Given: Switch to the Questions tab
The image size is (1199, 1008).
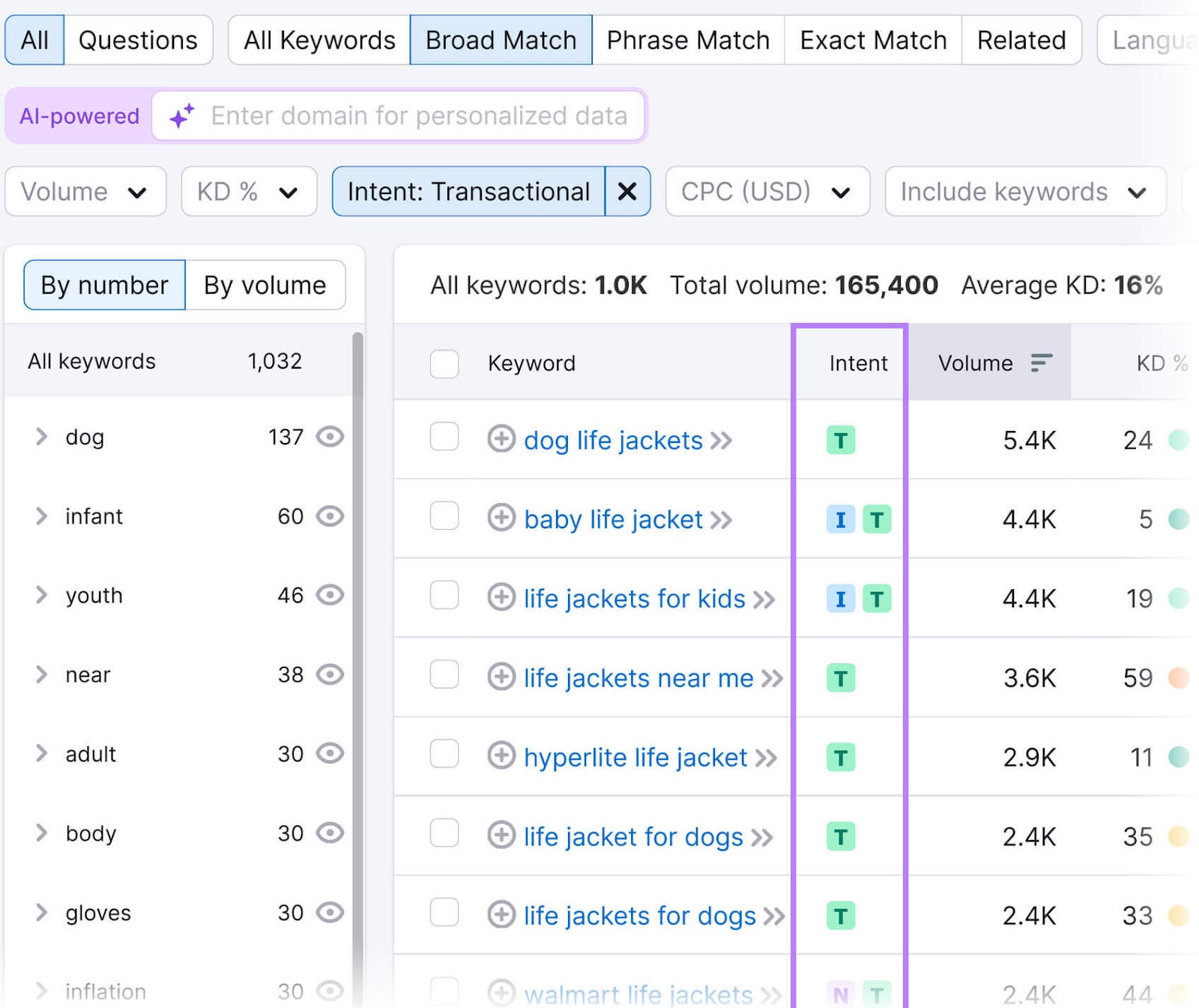Looking at the screenshot, I should click(138, 40).
